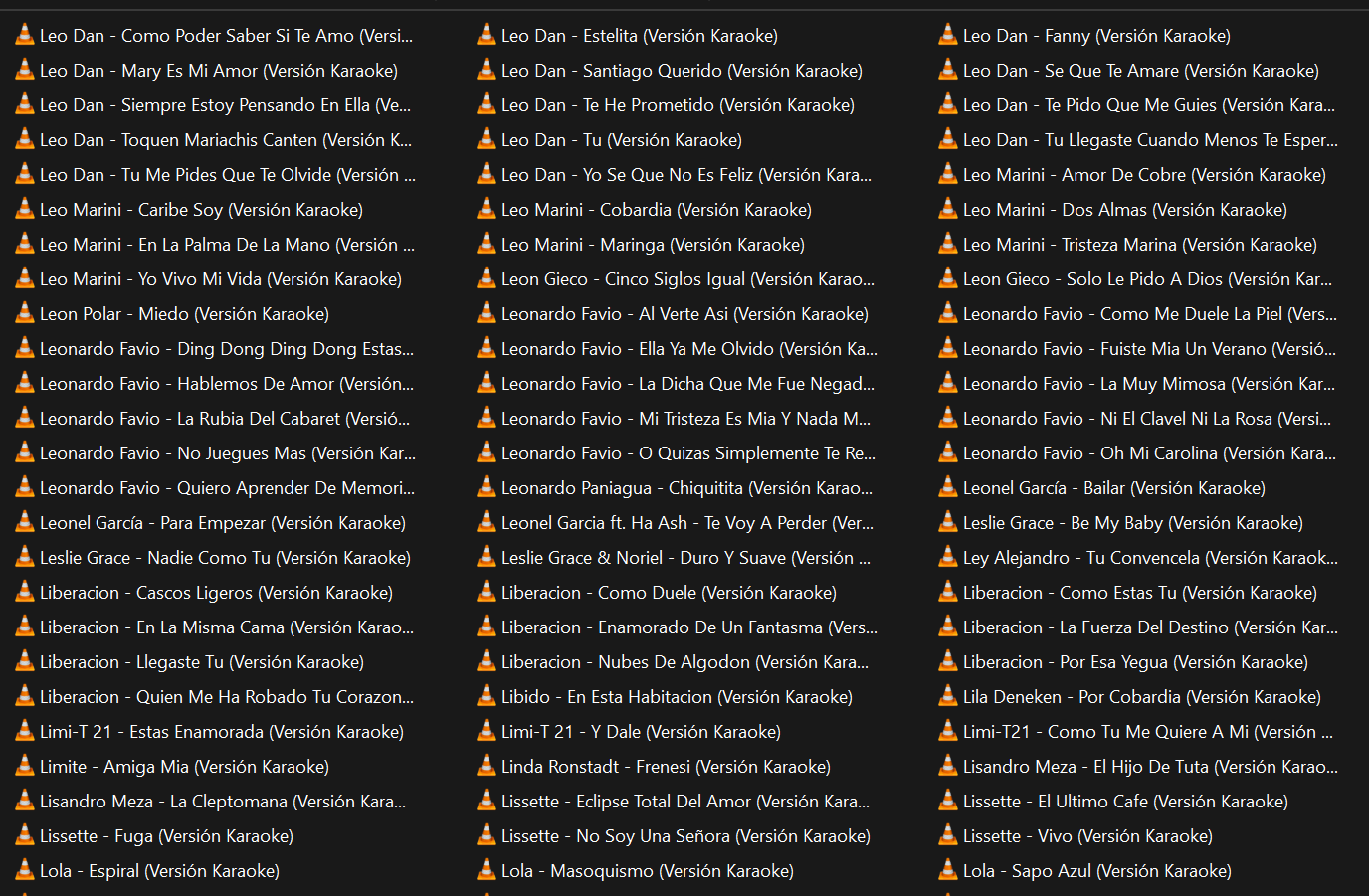
Task: Click icon of Lola - Masoquismo
Action: pyautogui.click(x=487, y=870)
